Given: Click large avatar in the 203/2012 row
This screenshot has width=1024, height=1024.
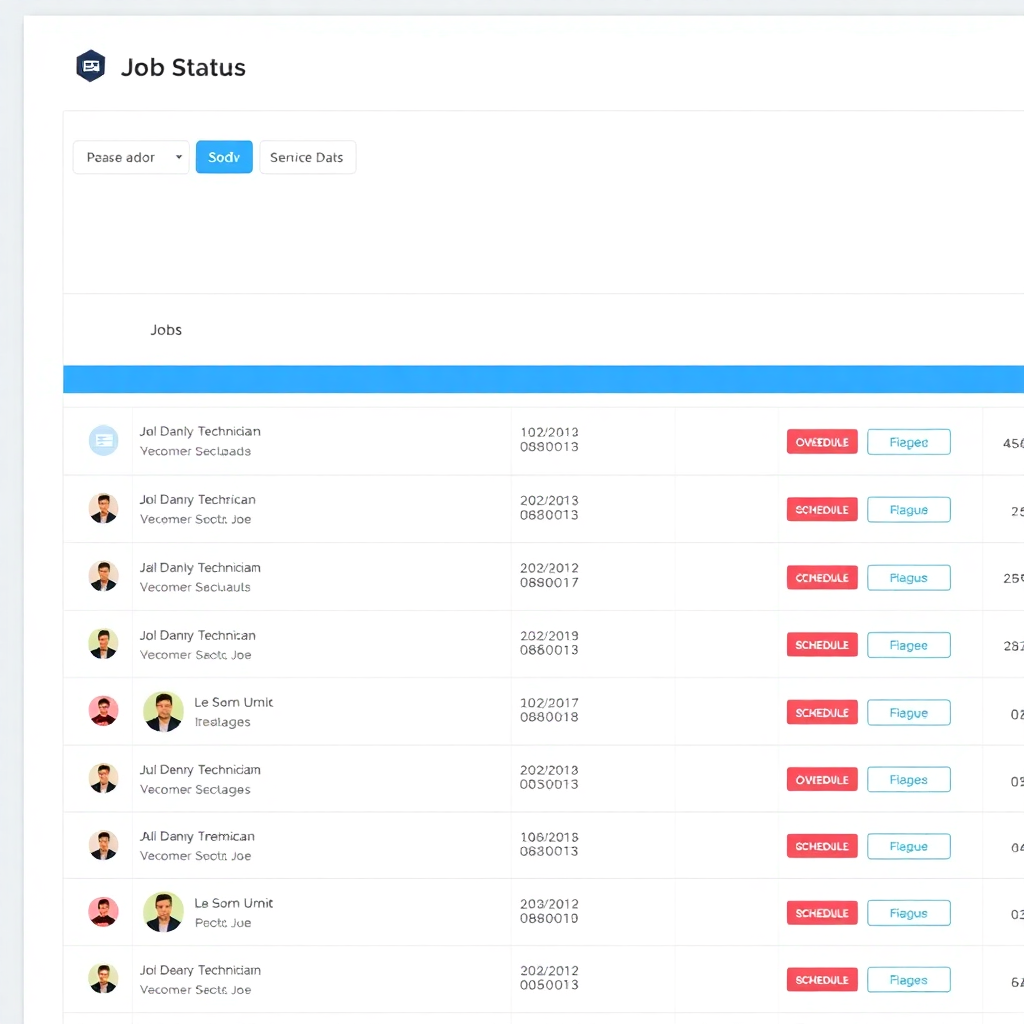Looking at the screenshot, I should click(x=163, y=912).
